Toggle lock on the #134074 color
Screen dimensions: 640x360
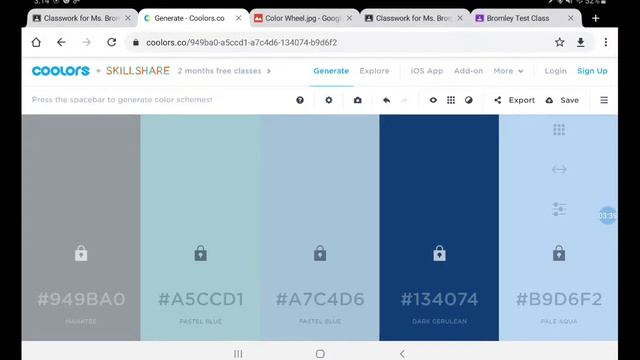[439, 253]
